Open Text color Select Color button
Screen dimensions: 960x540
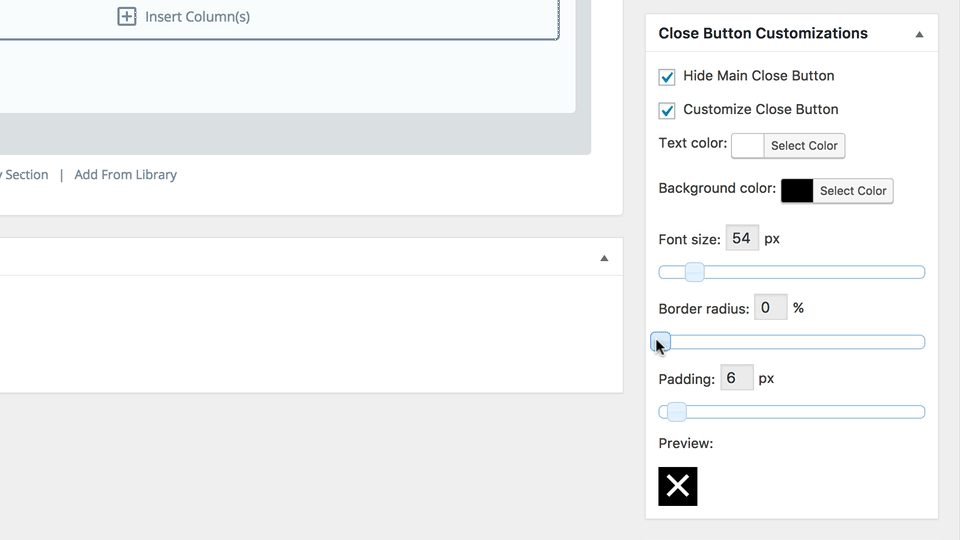coord(804,146)
